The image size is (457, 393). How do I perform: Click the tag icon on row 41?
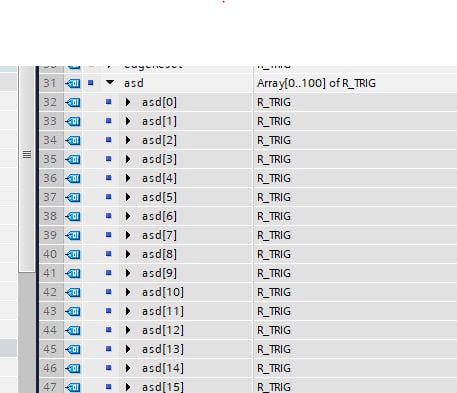(x=73, y=273)
